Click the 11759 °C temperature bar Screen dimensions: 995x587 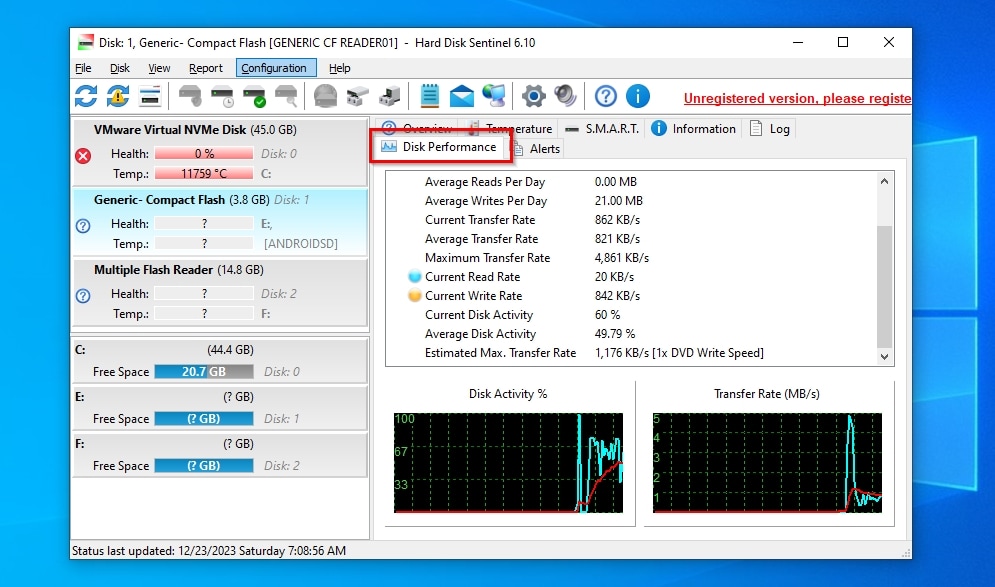point(204,173)
